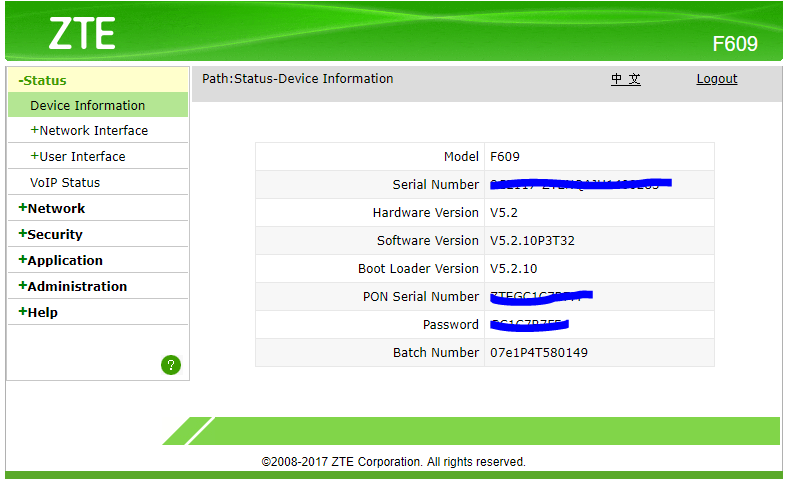The image size is (787, 481).
Task: Click the Logout link
Action: click(717, 79)
